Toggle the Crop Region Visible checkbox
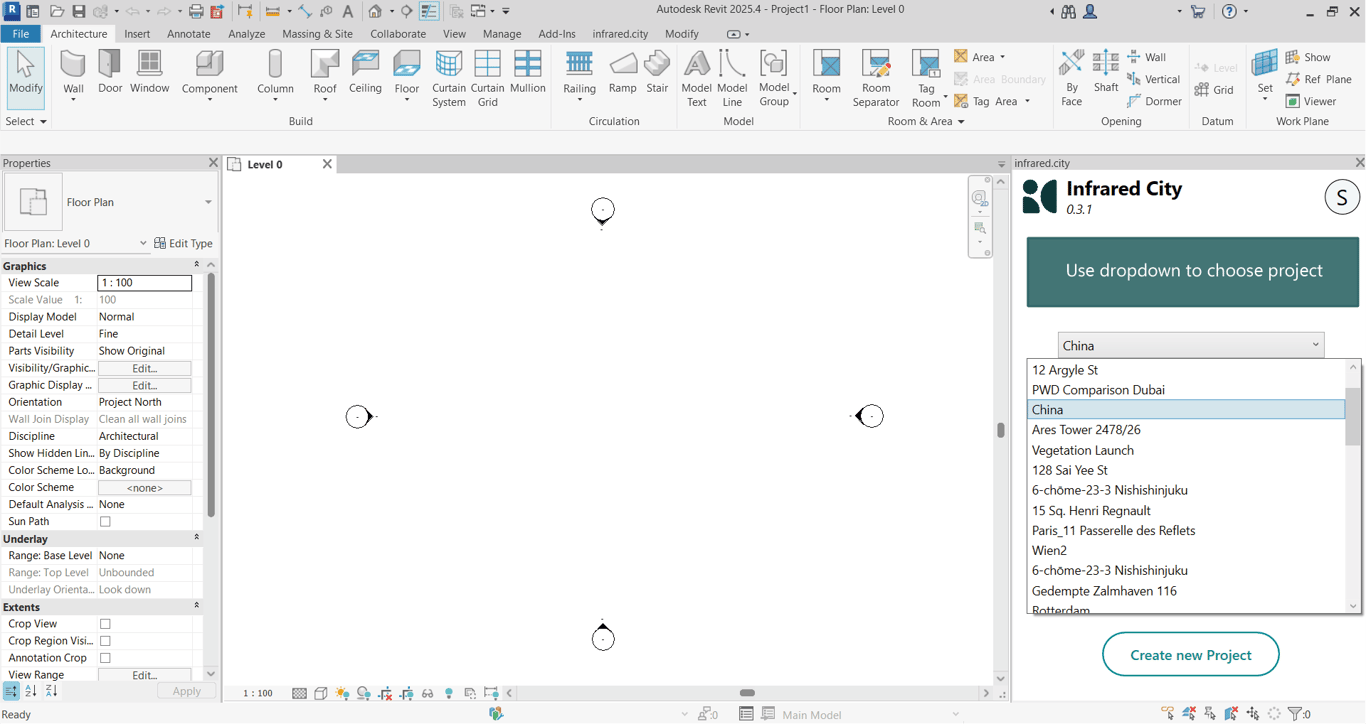 pos(105,641)
